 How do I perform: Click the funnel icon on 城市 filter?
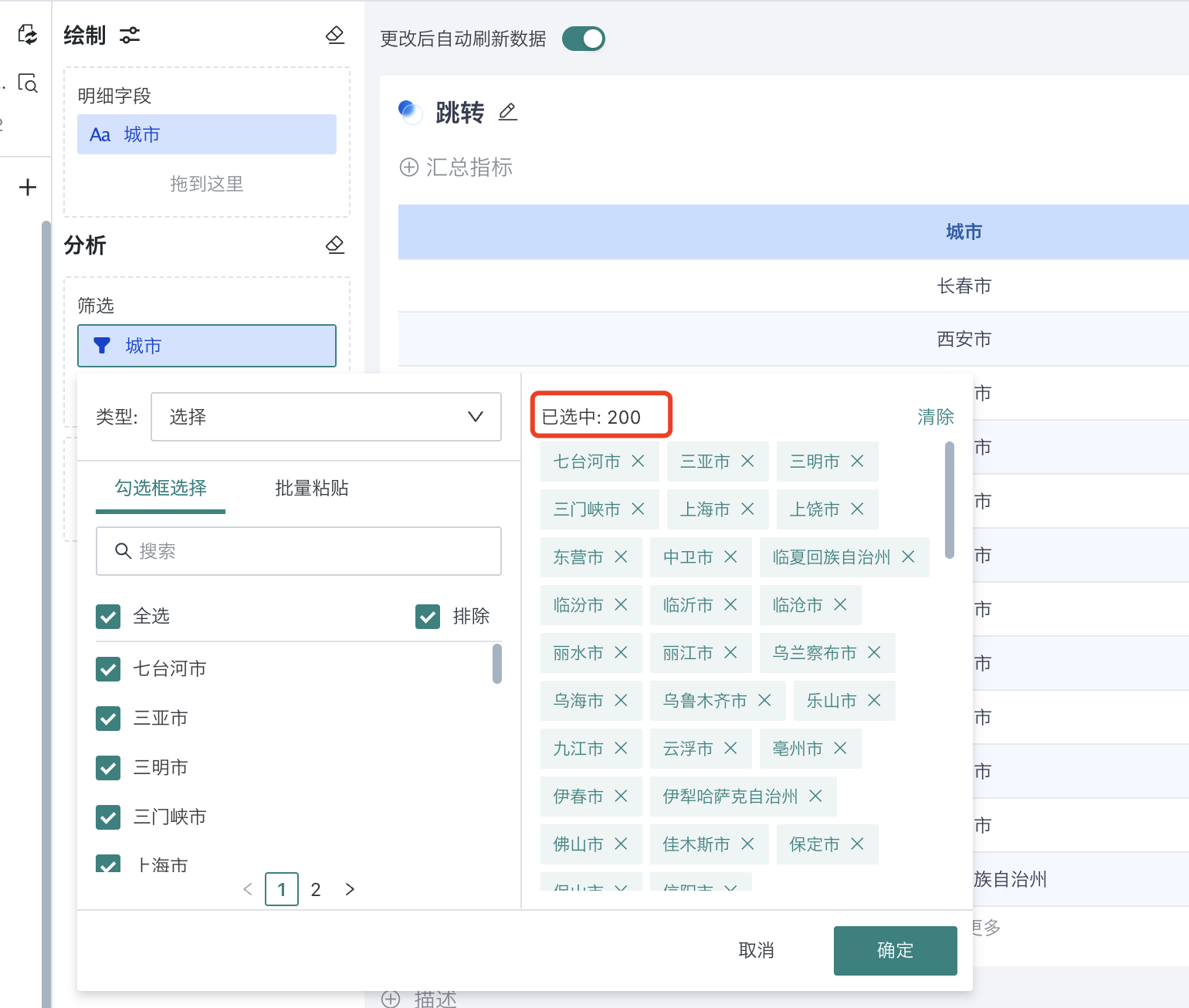click(103, 346)
